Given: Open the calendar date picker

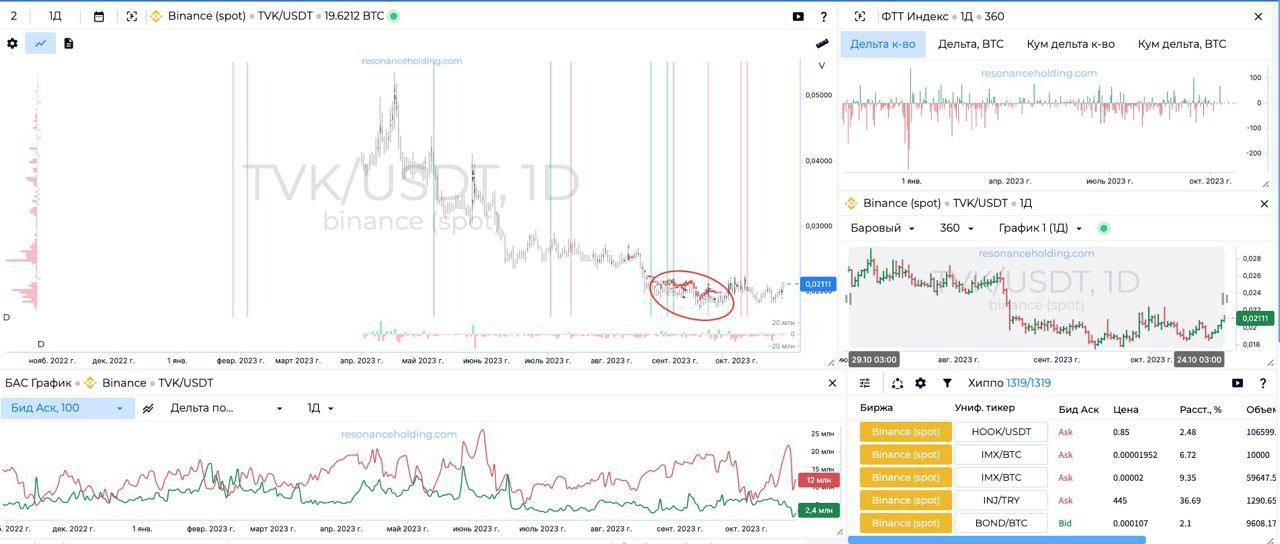Looking at the screenshot, I should click(99, 17).
